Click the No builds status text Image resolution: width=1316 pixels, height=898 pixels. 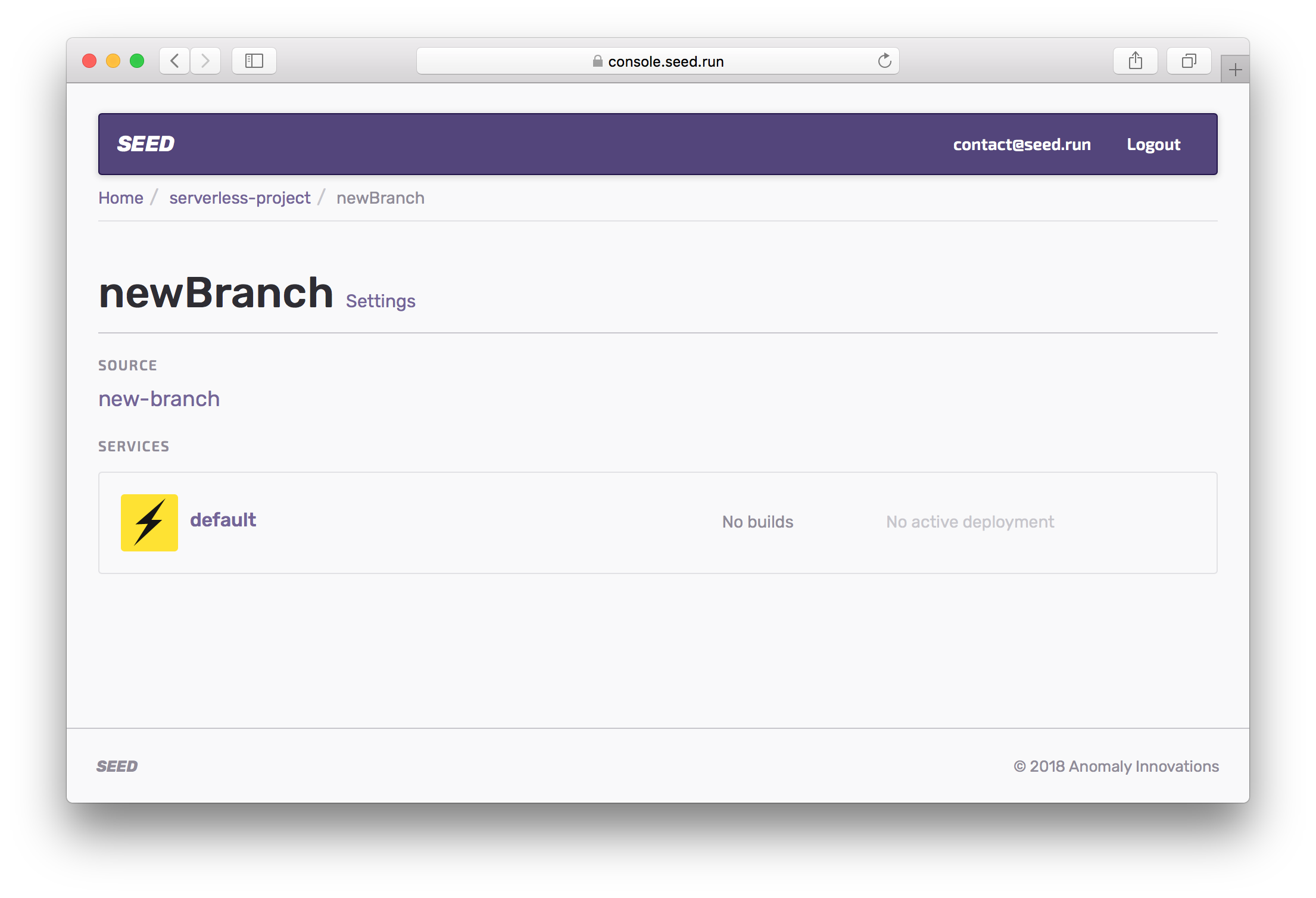pyautogui.click(x=757, y=522)
